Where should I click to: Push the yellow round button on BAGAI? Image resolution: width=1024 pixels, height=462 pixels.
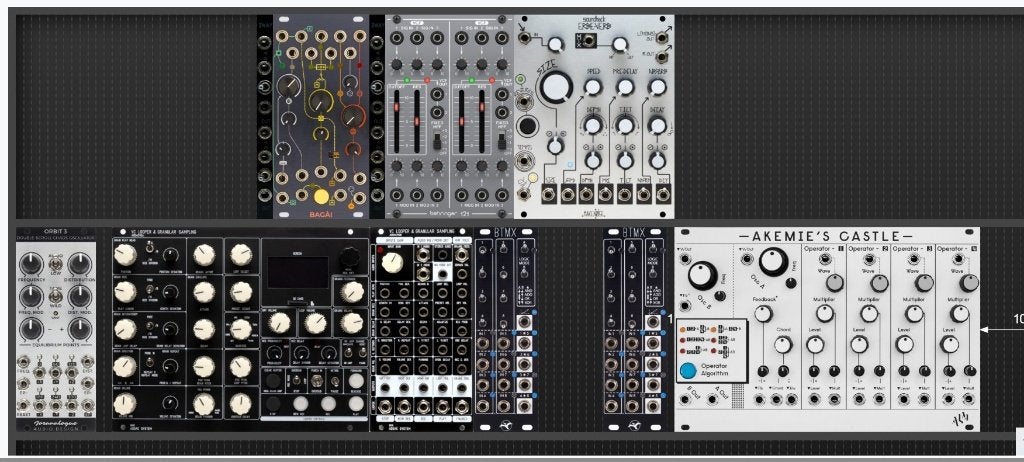[x=321, y=196]
